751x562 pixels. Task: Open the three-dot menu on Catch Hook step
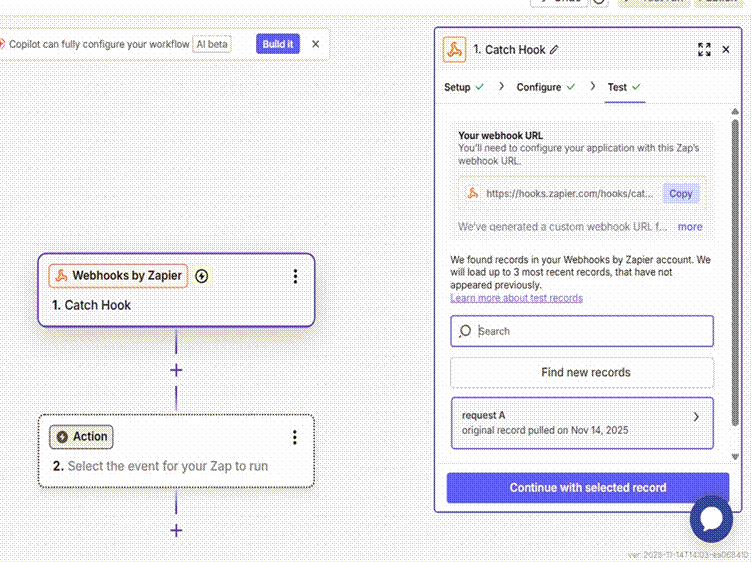295,276
